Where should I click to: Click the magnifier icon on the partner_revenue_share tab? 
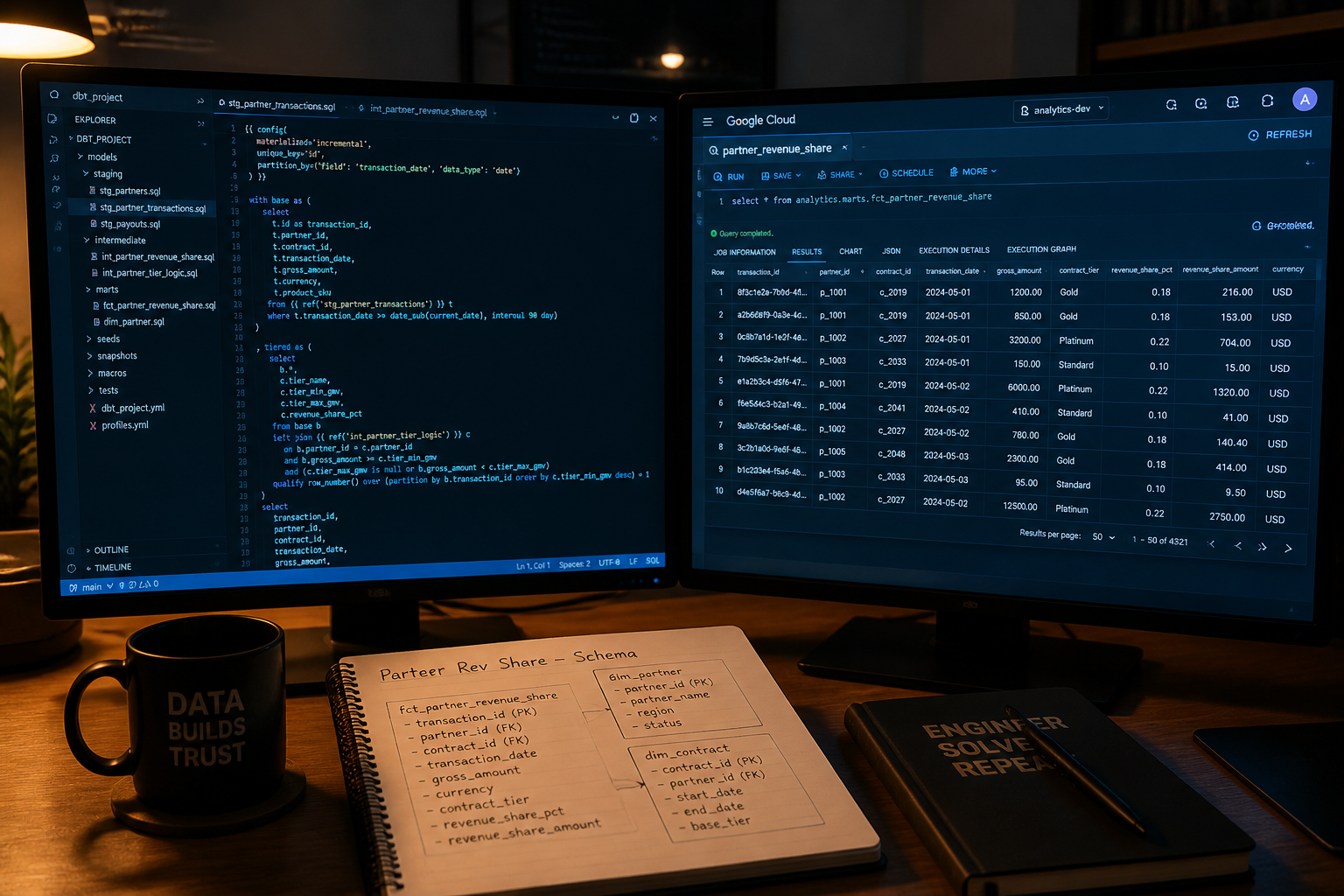(x=714, y=150)
